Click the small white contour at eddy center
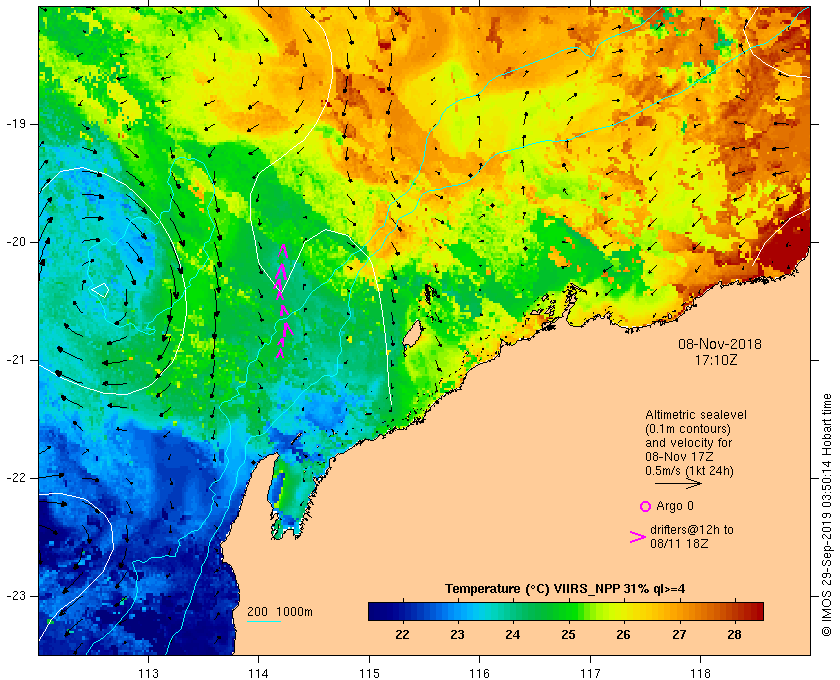 pos(100,290)
